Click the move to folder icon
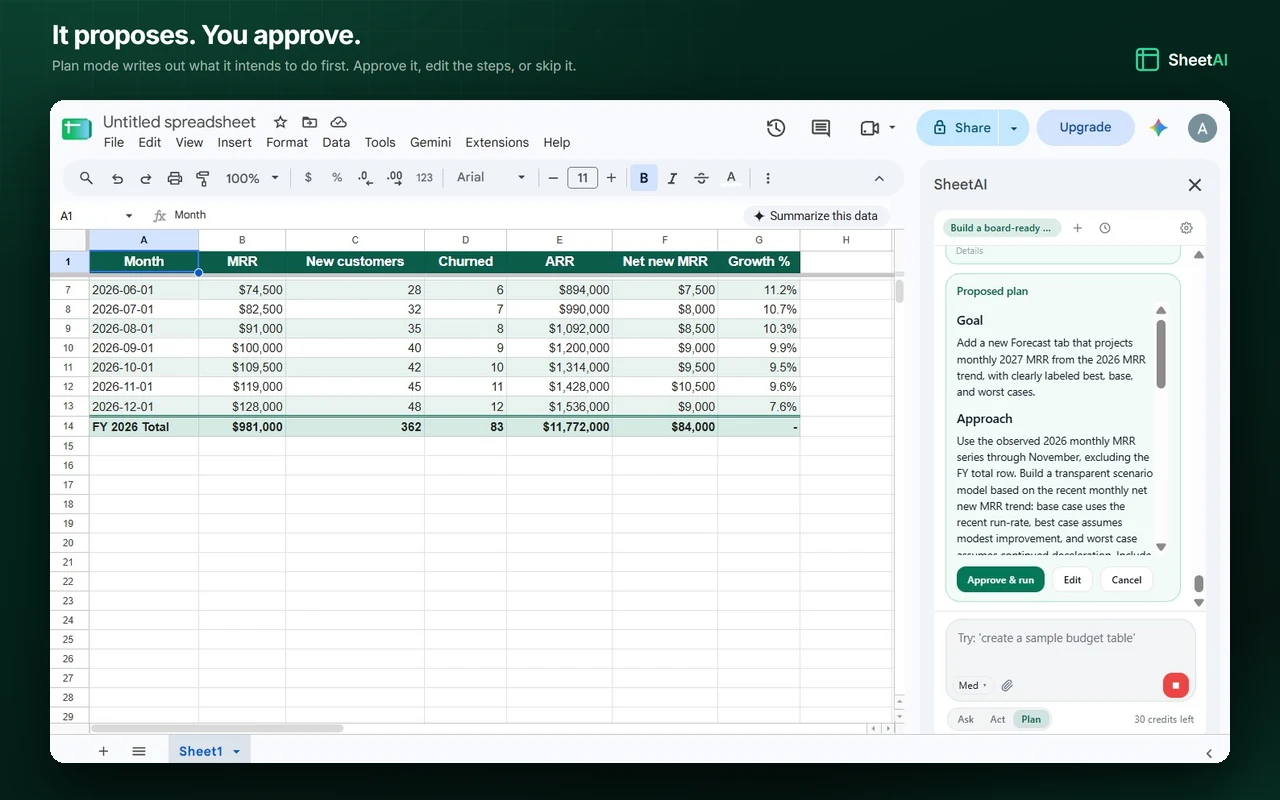1280x800 pixels. click(x=310, y=122)
